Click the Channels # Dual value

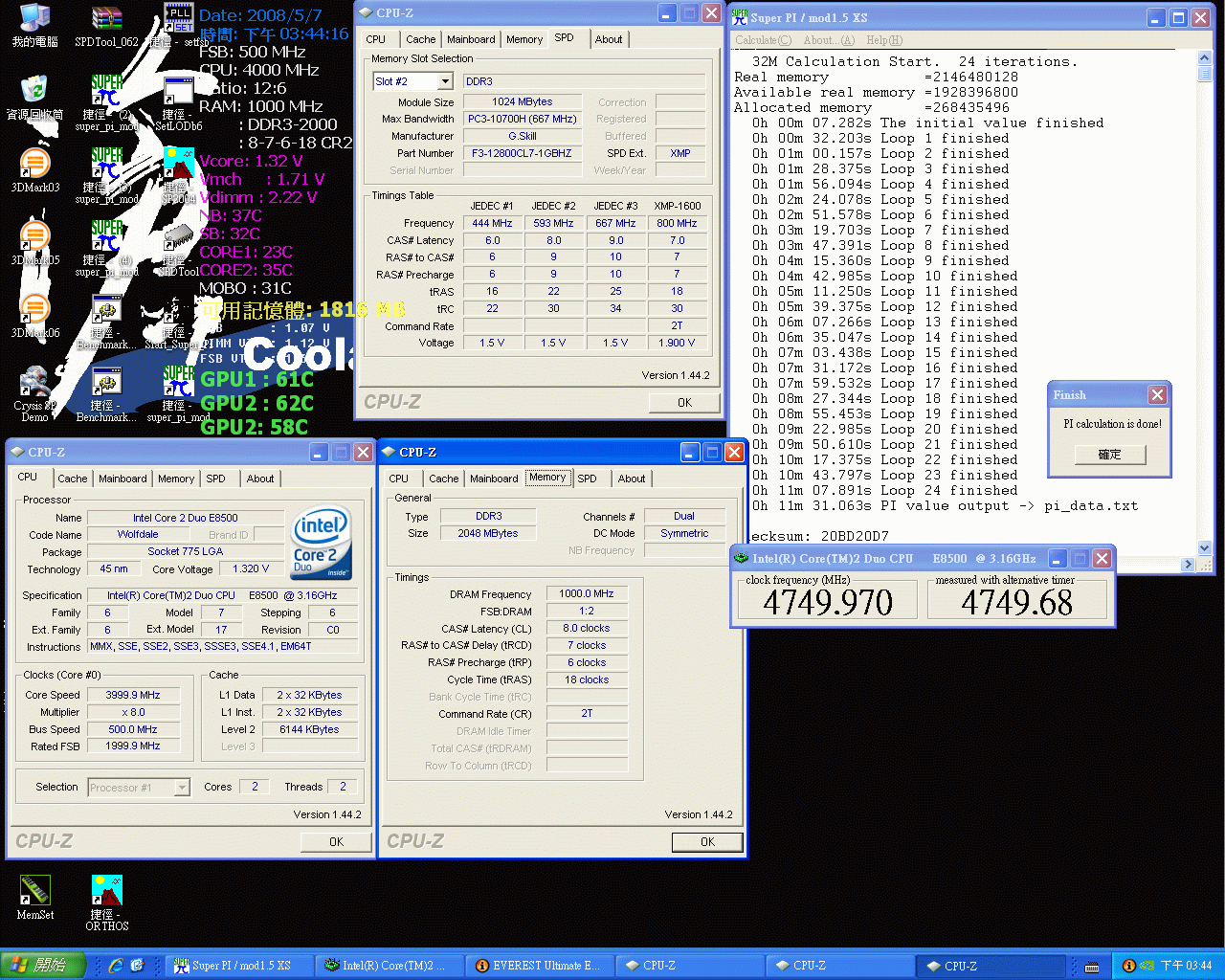[684, 516]
